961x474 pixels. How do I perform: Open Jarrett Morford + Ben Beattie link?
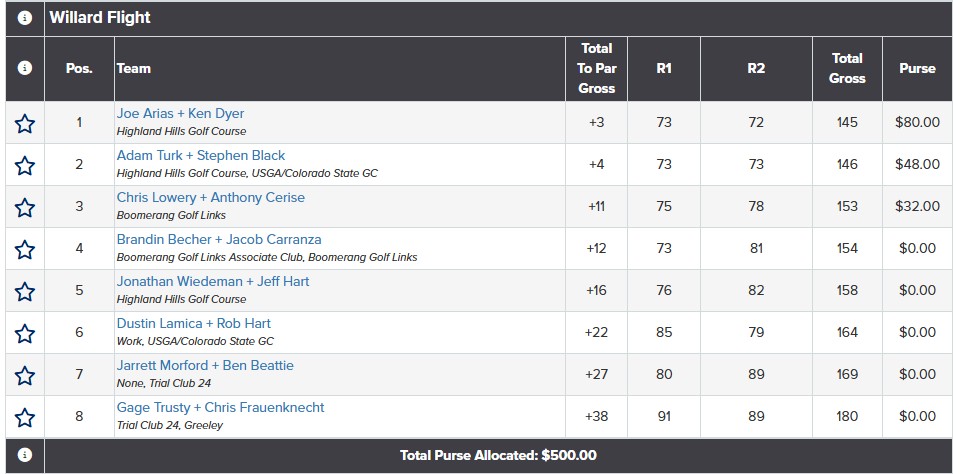click(205, 365)
